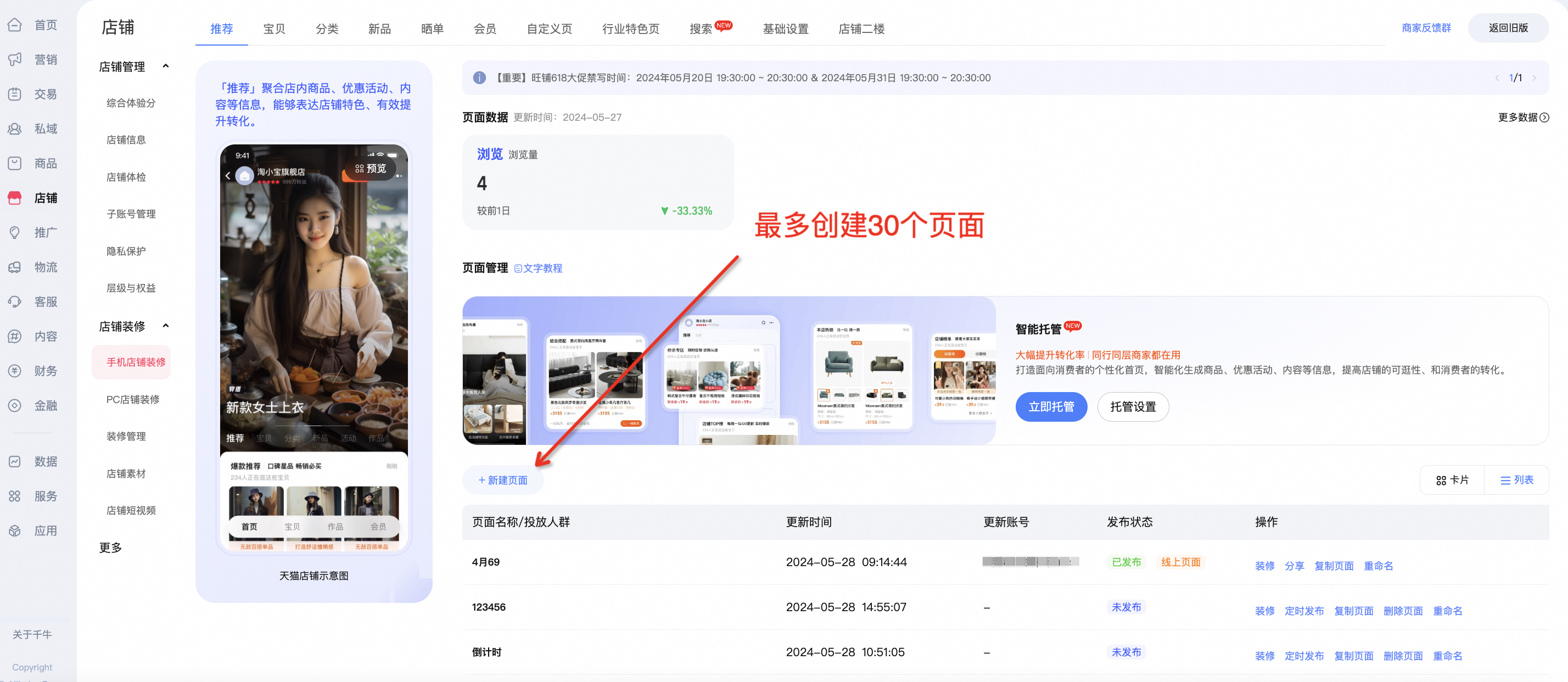The image size is (1568, 682).
Task: Open the 私域 people sidebar icon
Action: pos(15,129)
